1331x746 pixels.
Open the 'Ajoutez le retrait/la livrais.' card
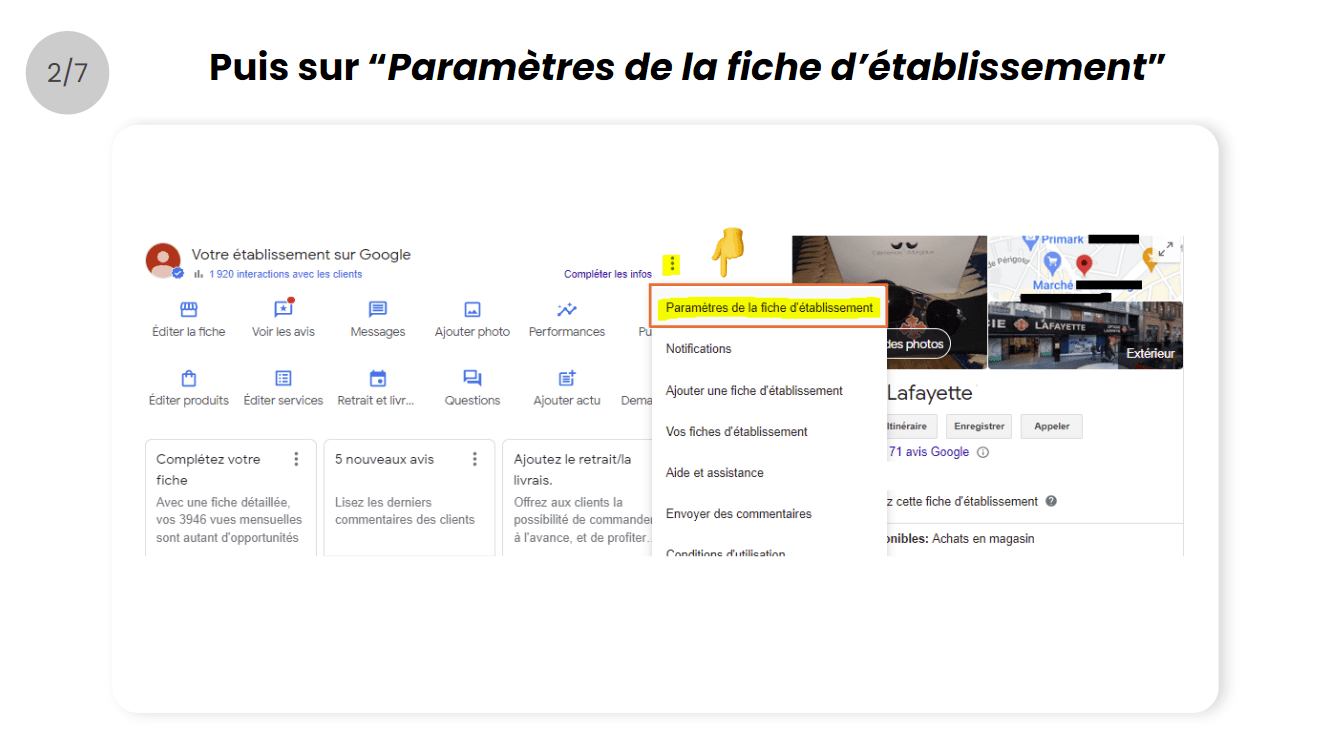point(578,497)
